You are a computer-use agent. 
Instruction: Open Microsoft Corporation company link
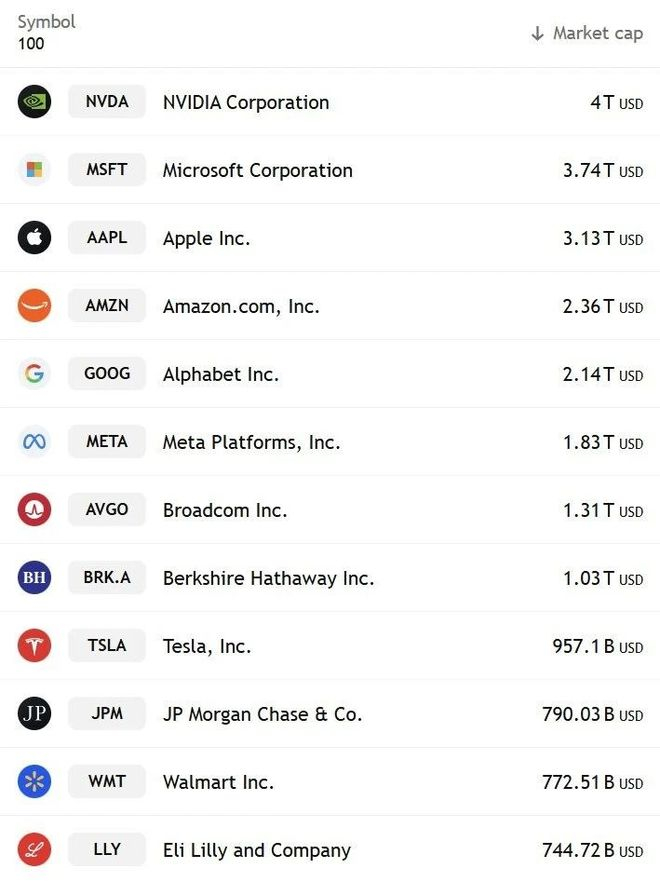[257, 171]
